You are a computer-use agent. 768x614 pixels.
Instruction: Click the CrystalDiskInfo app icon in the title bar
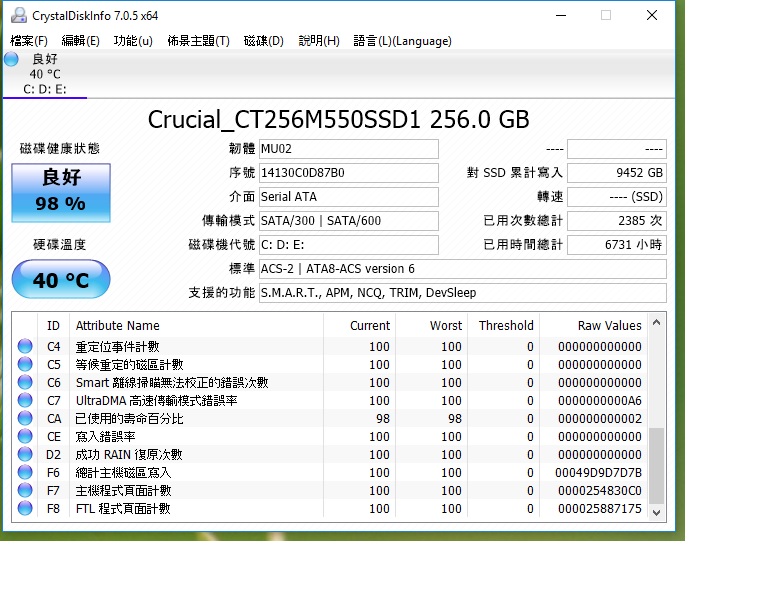[x=19, y=16]
